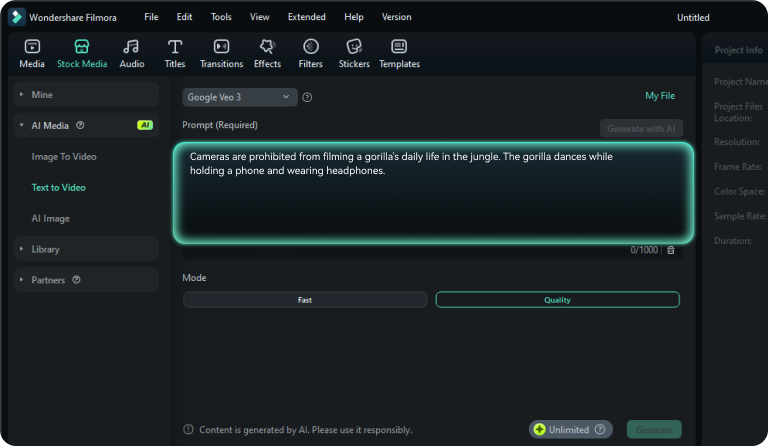Expand the Partners section
768x446 pixels.
click(x=86, y=280)
